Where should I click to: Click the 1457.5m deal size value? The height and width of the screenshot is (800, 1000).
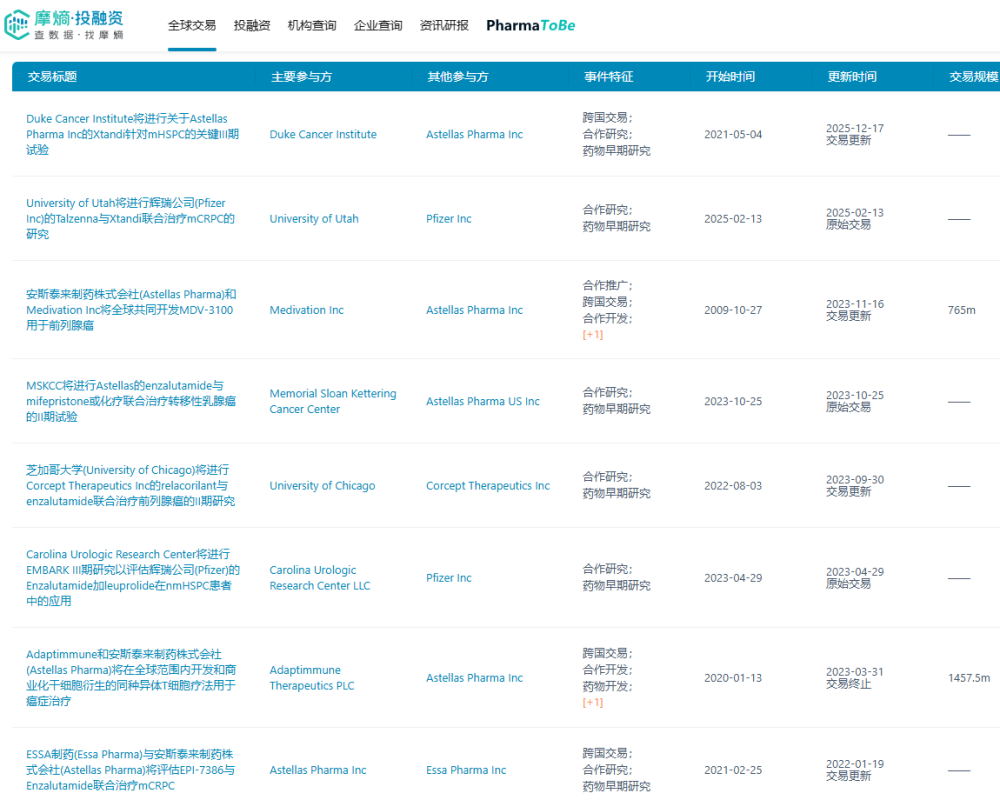point(969,678)
